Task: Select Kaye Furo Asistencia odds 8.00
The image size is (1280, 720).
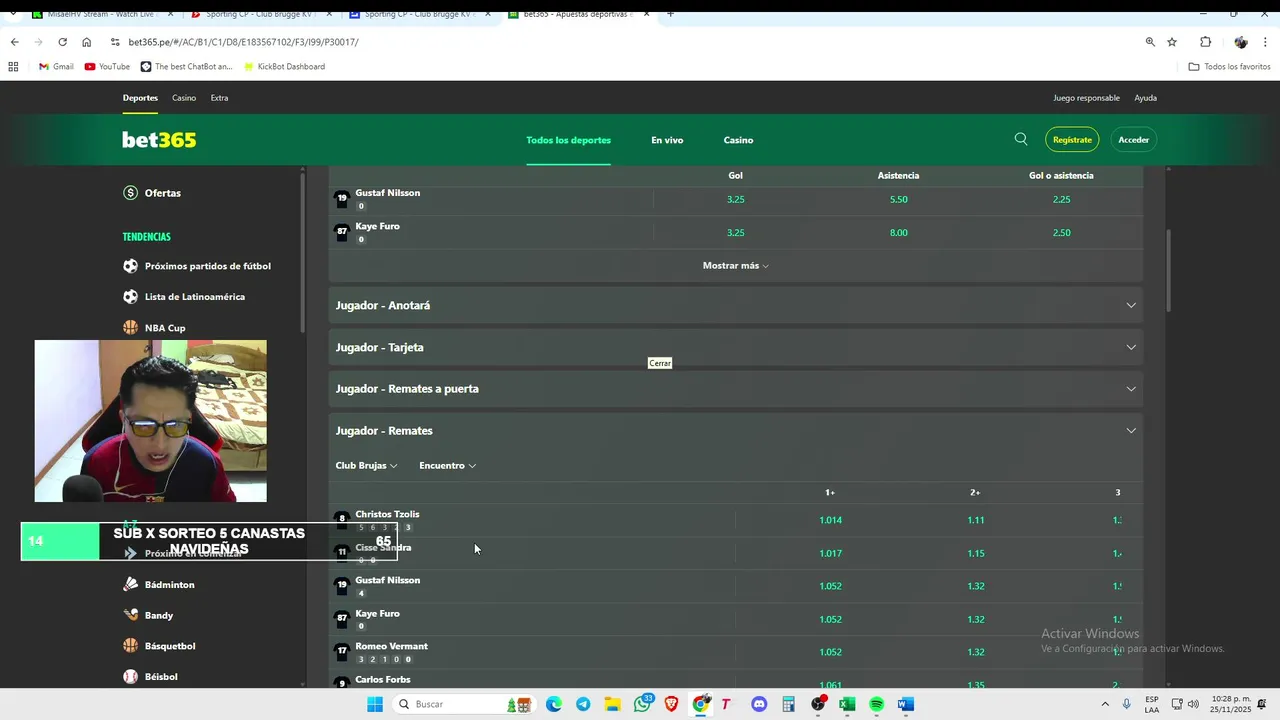Action: [x=898, y=232]
